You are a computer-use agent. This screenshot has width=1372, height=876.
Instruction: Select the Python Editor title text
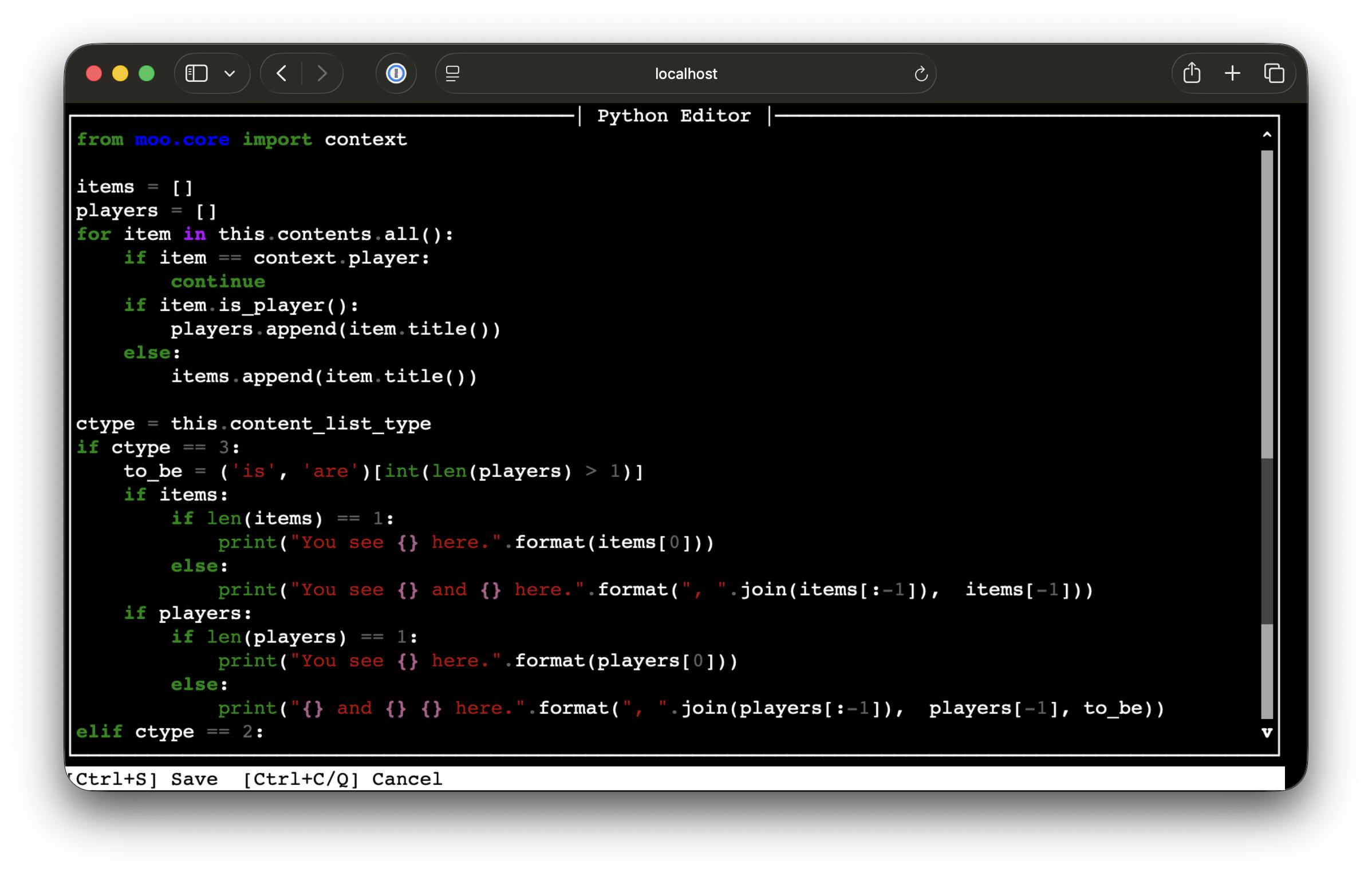tap(675, 115)
